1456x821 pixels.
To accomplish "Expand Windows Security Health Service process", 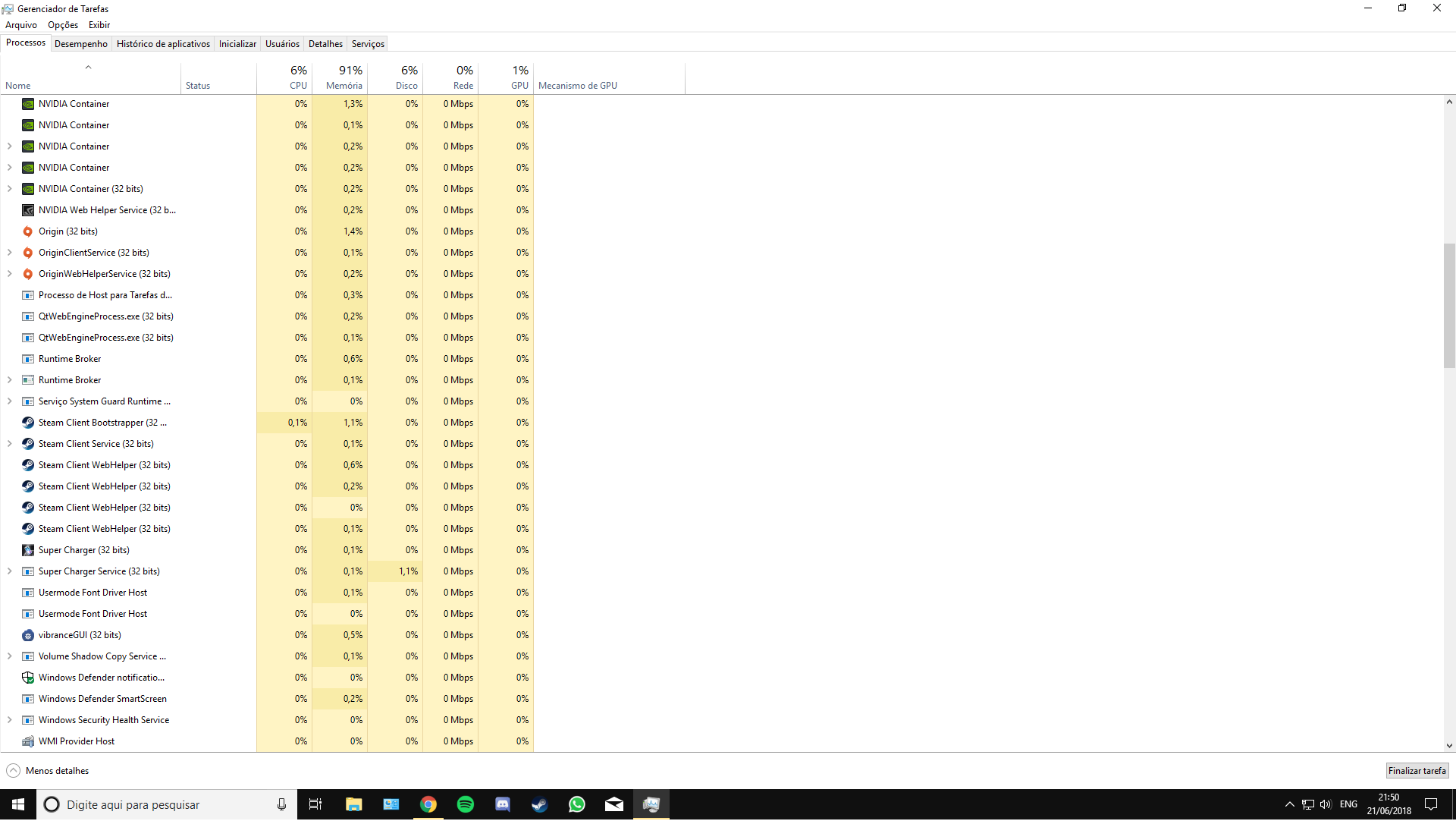I will (10, 720).
